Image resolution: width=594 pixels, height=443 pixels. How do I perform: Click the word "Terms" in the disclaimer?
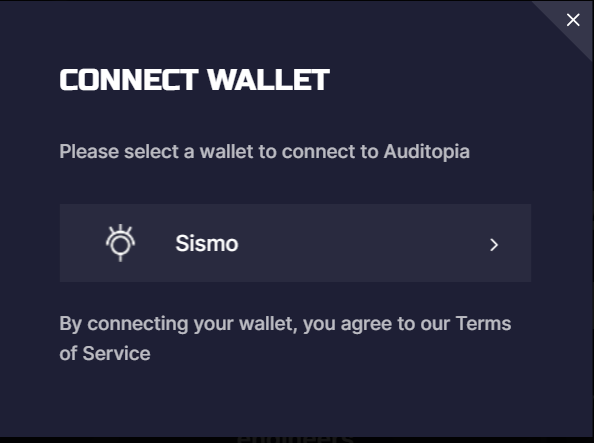click(x=483, y=324)
